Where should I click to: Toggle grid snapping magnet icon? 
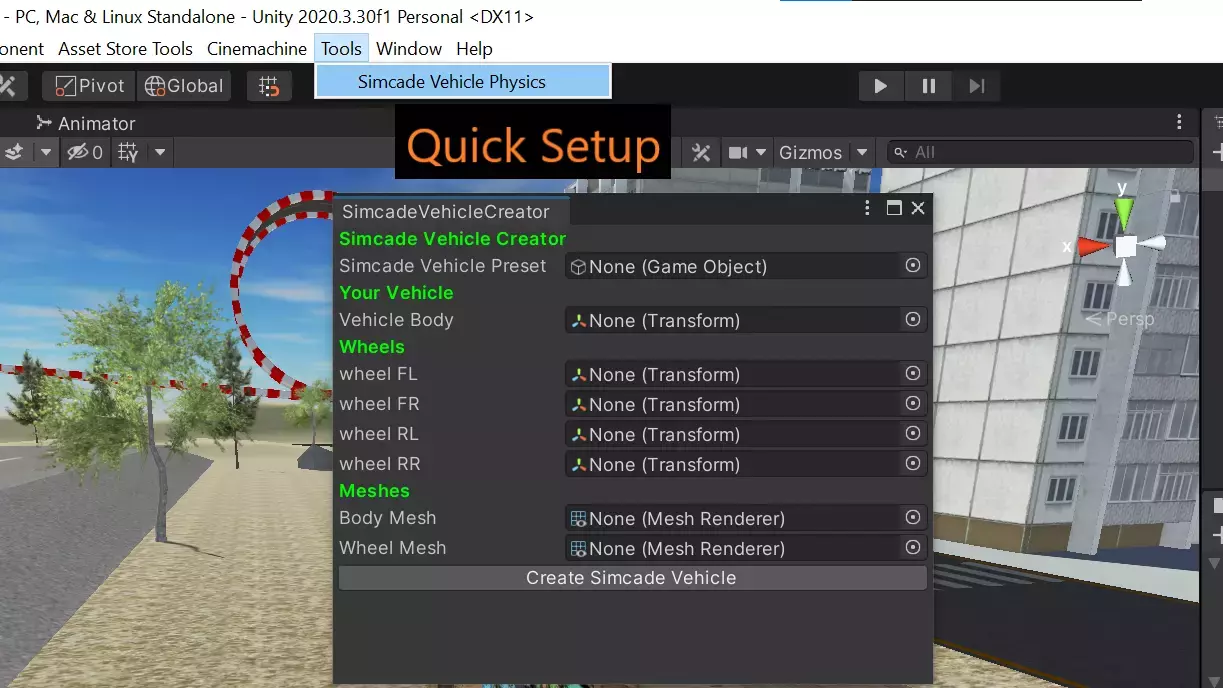click(269, 86)
